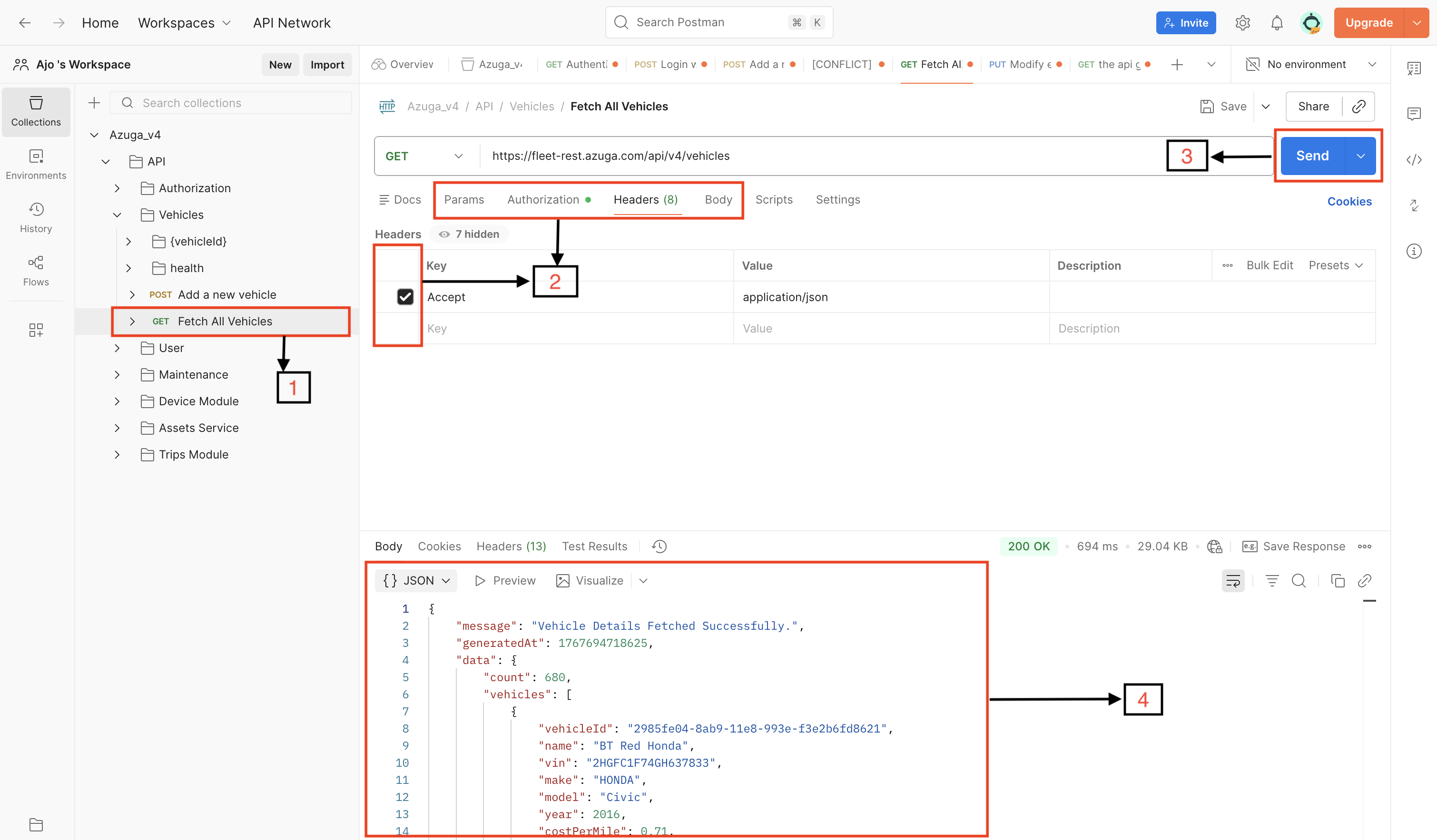Image resolution: width=1437 pixels, height=840 pixels.
Task: Open the GET method dropdown
Action: pos(423,156)
